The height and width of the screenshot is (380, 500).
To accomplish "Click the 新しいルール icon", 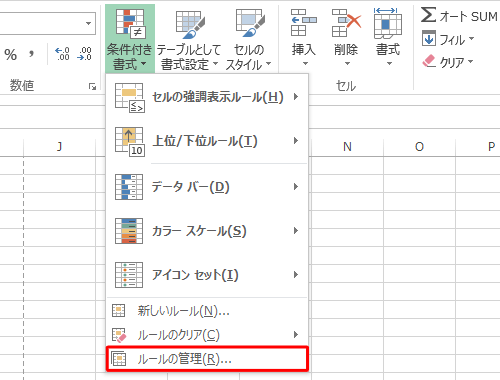I will [119, 311].
